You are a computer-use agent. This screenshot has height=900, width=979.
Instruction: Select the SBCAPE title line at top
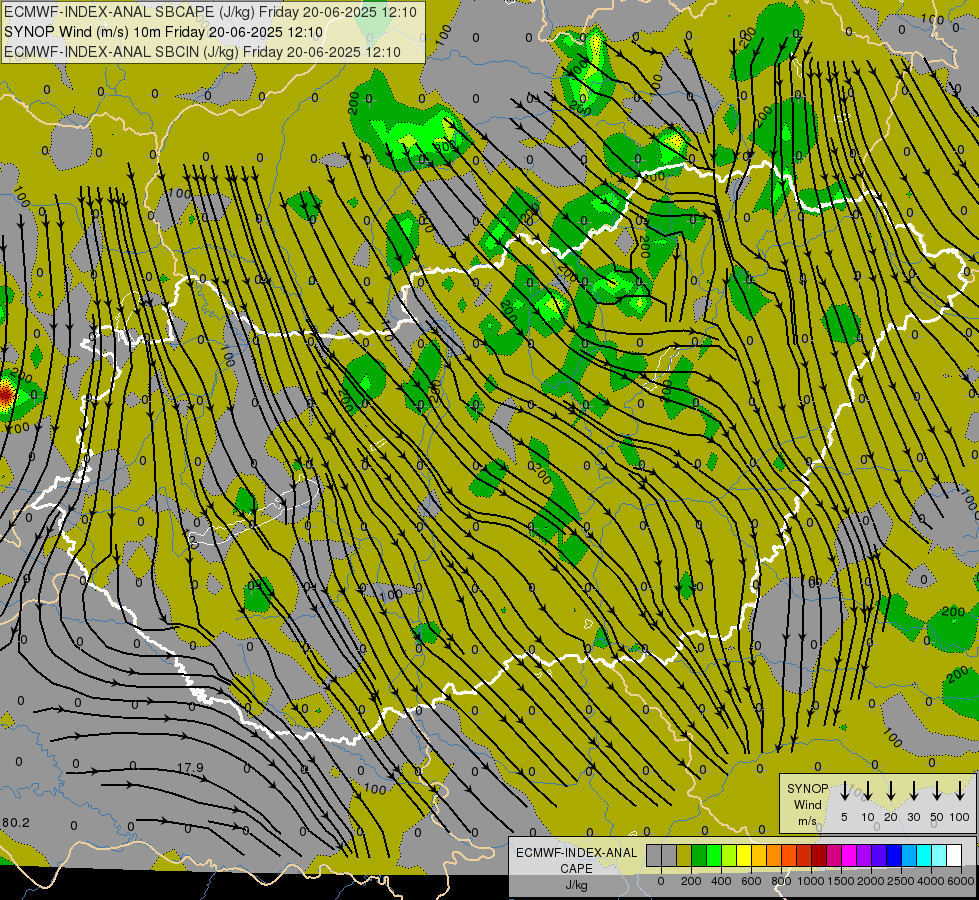(x=210, y=12)
